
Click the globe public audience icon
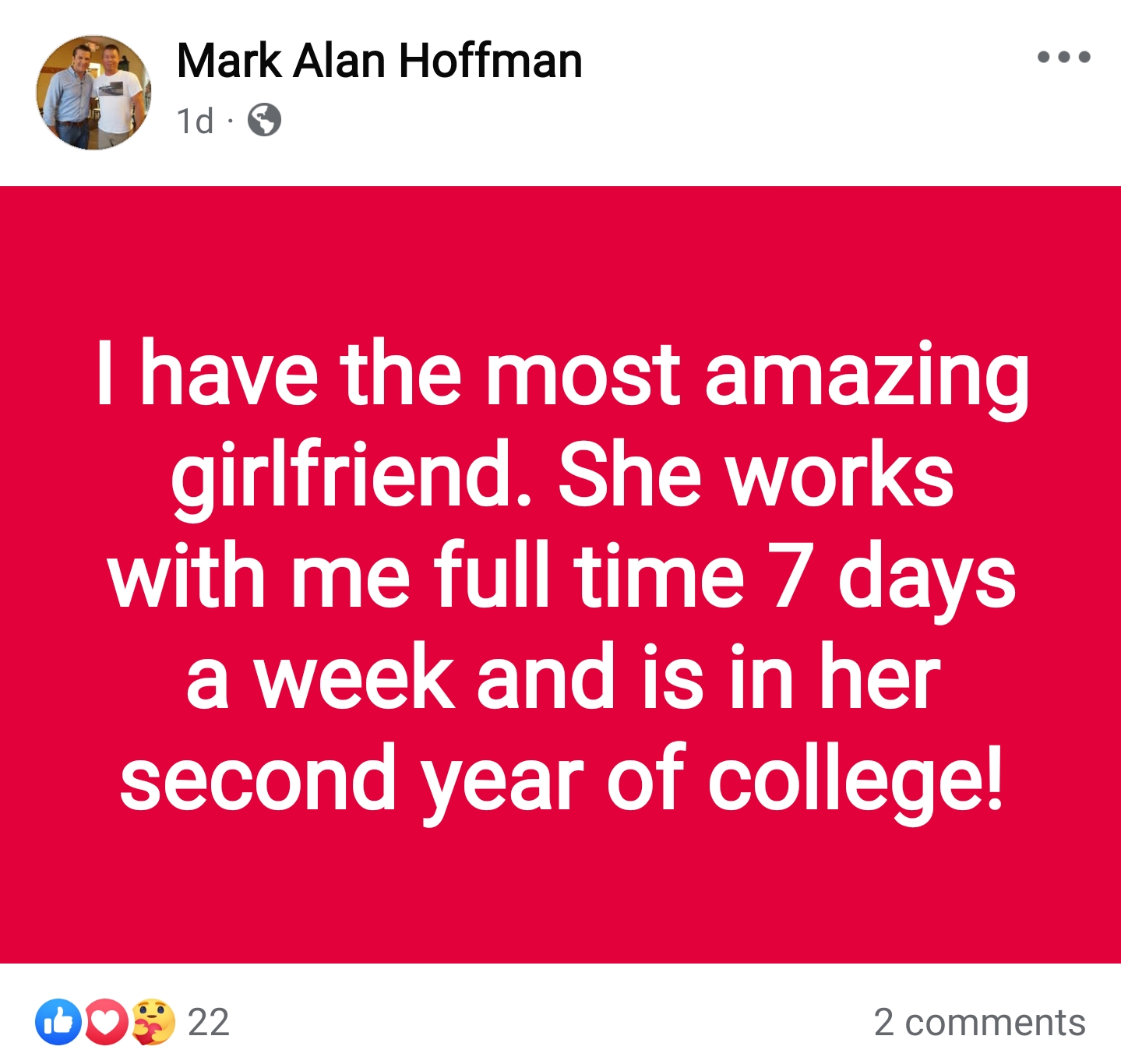tap(264, 121)
